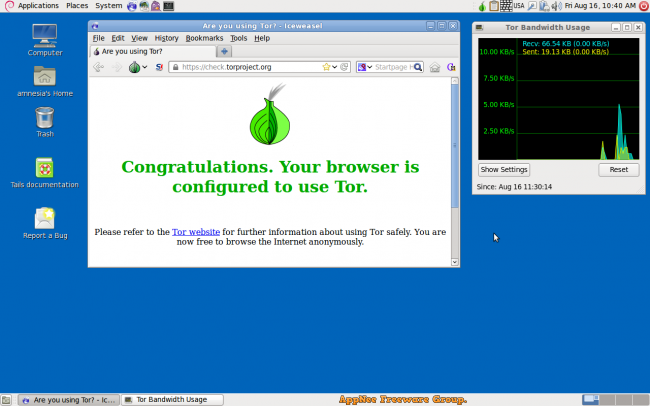Click the USA keyboard layout indicator

point(519,6)
